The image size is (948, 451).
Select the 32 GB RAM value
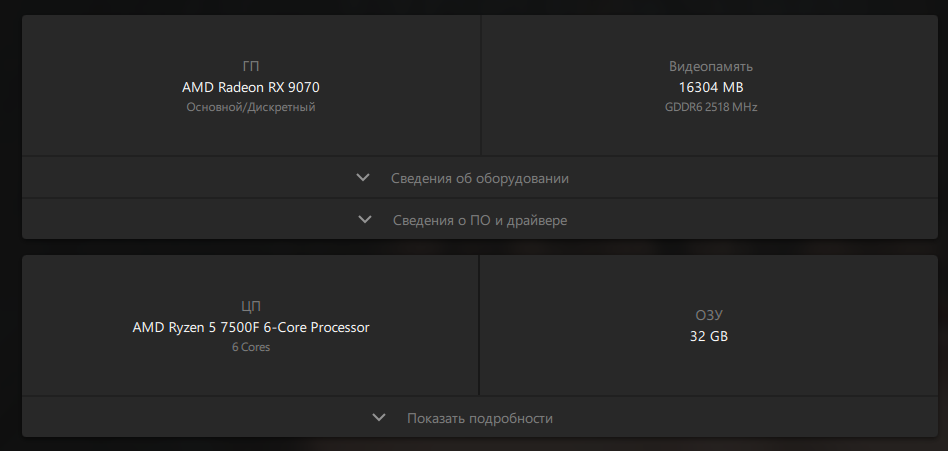pyautogui.click(x=709, y=336)
